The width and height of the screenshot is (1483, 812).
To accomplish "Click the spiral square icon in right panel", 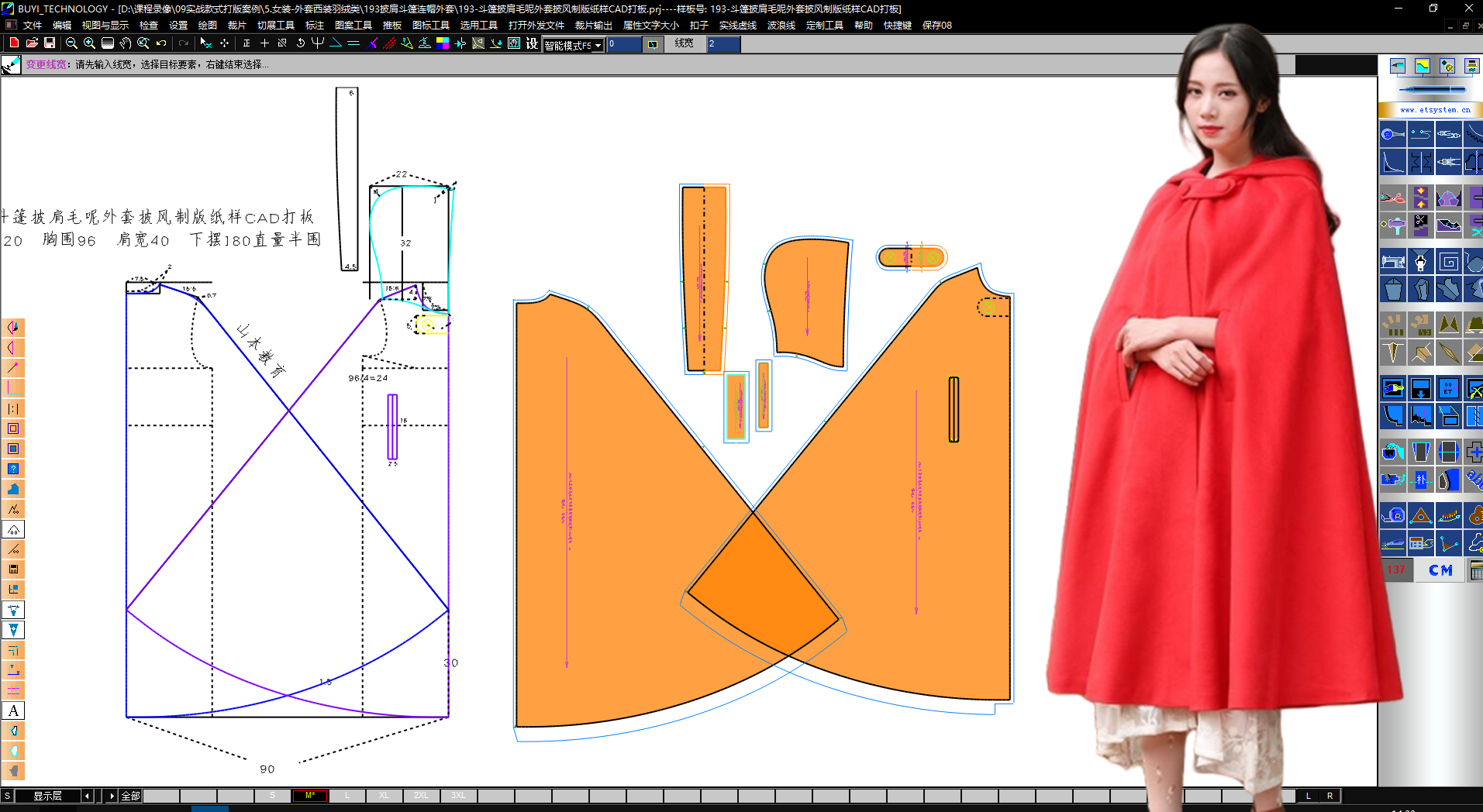I will (1448, 262).
